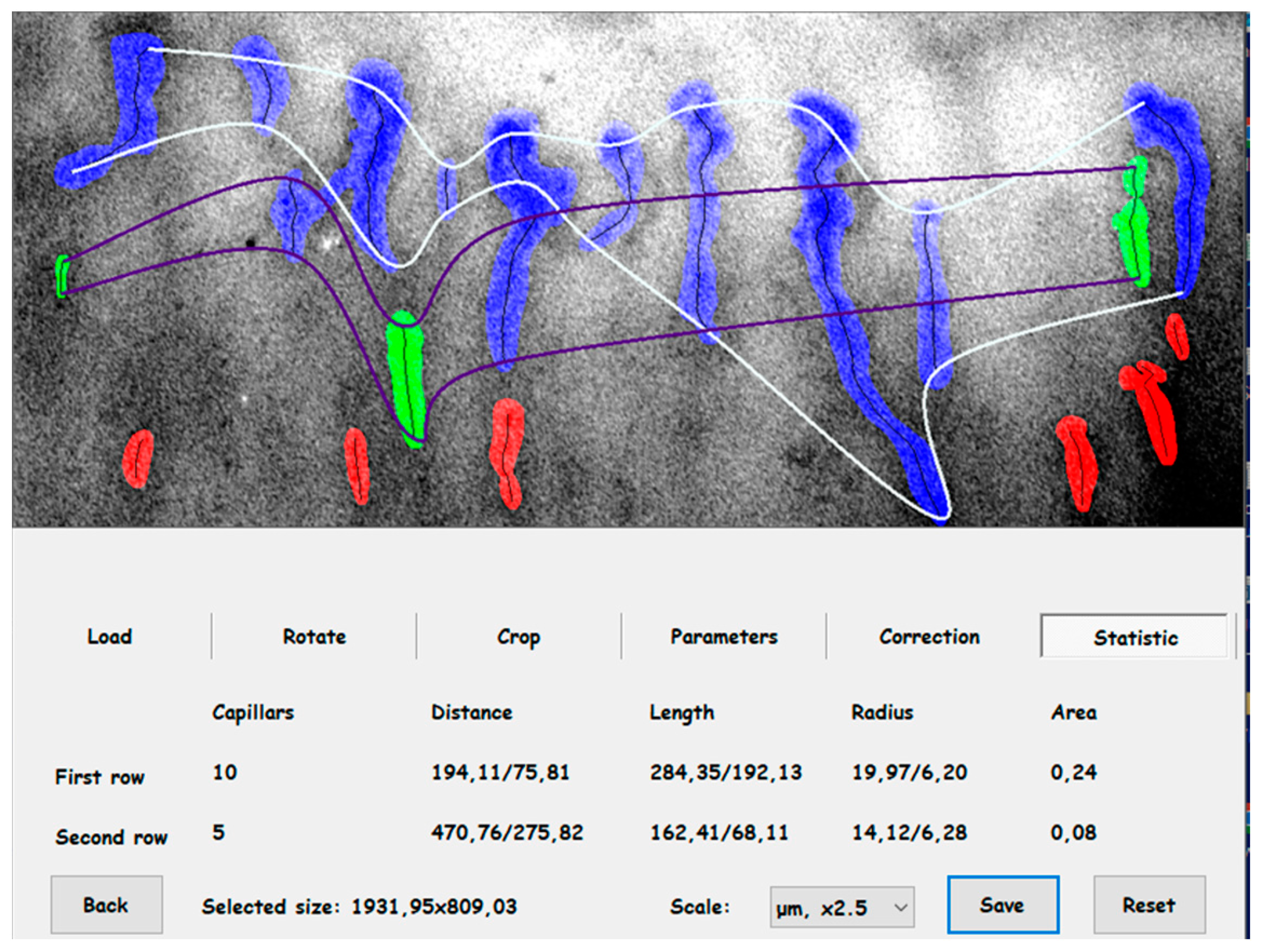Open the Crop tab

click(x=518, y=637)
